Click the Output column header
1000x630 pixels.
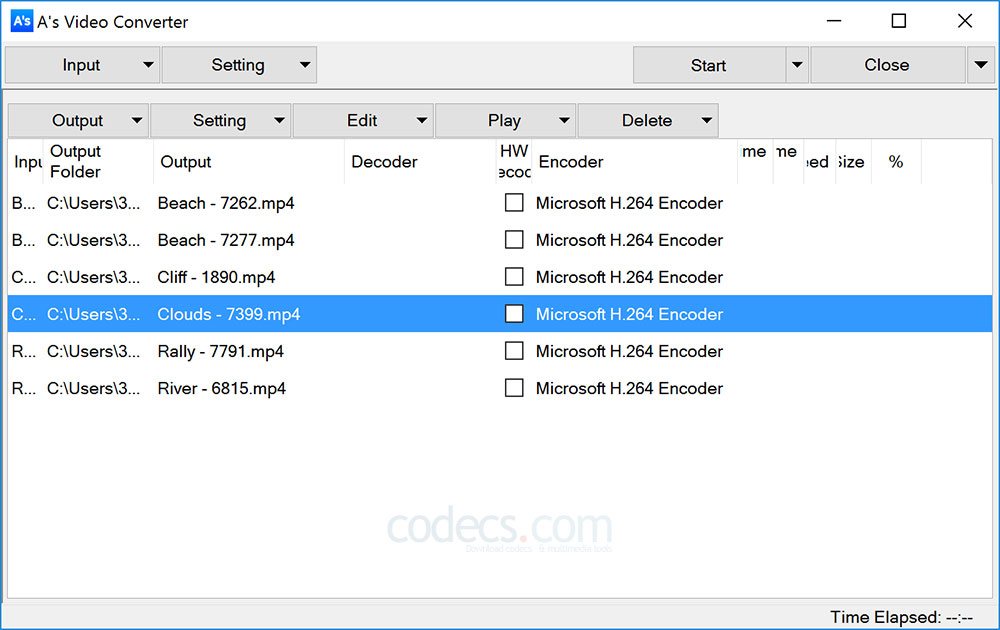pos(249,161)
